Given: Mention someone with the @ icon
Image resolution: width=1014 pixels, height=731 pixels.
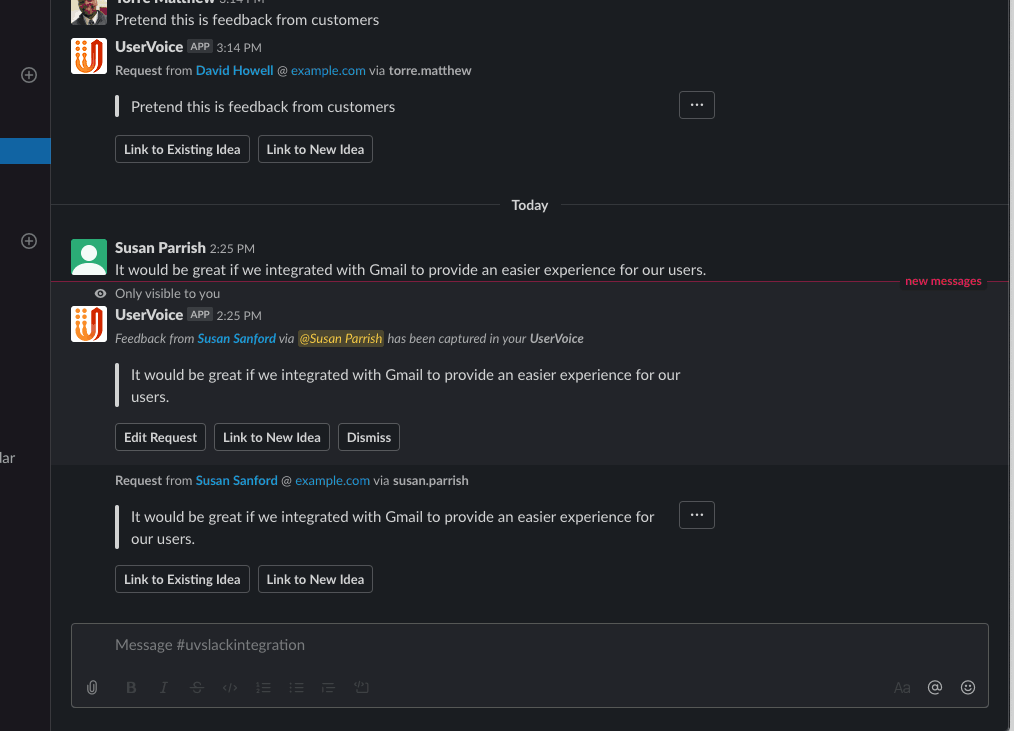Looking at the screenshot, I should [x=934, y=687].
